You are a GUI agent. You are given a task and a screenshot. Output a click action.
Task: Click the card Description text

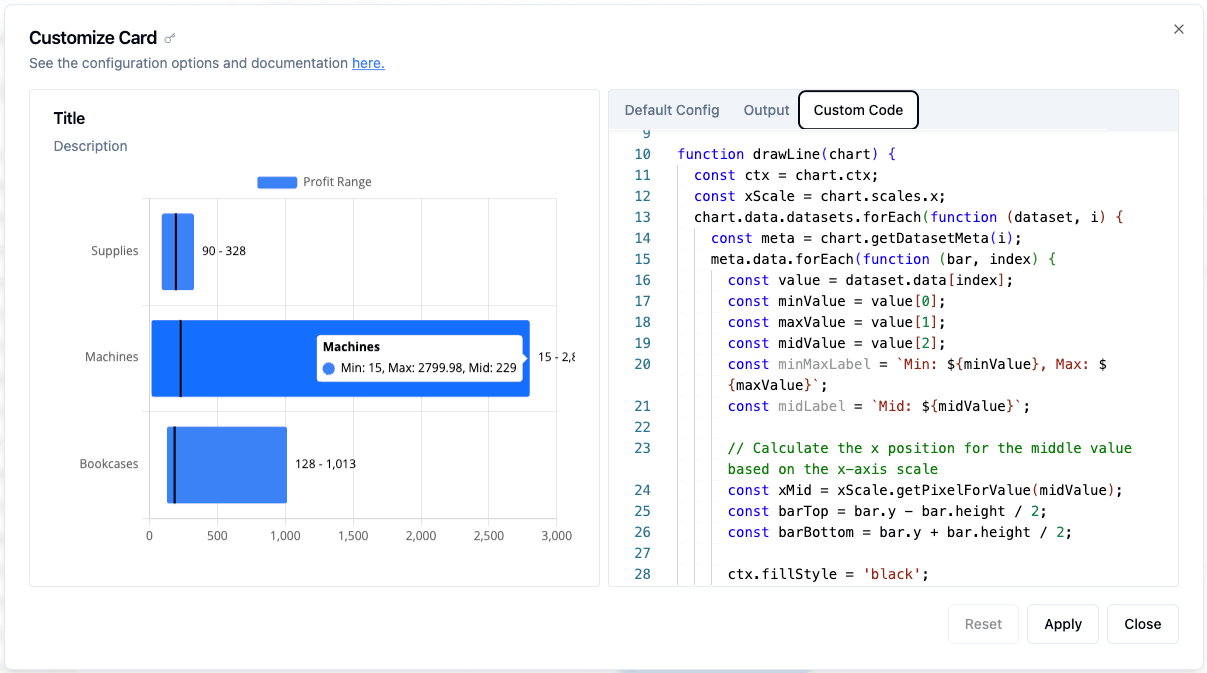pos(90,146)
